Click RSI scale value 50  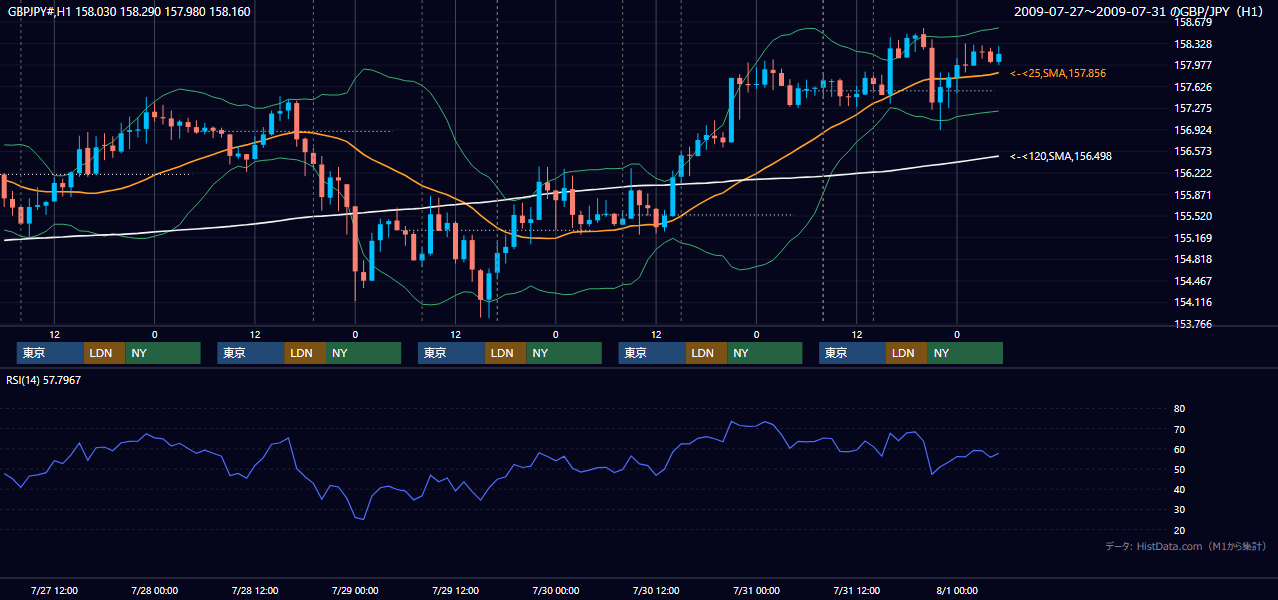(x=1180, y=469)
